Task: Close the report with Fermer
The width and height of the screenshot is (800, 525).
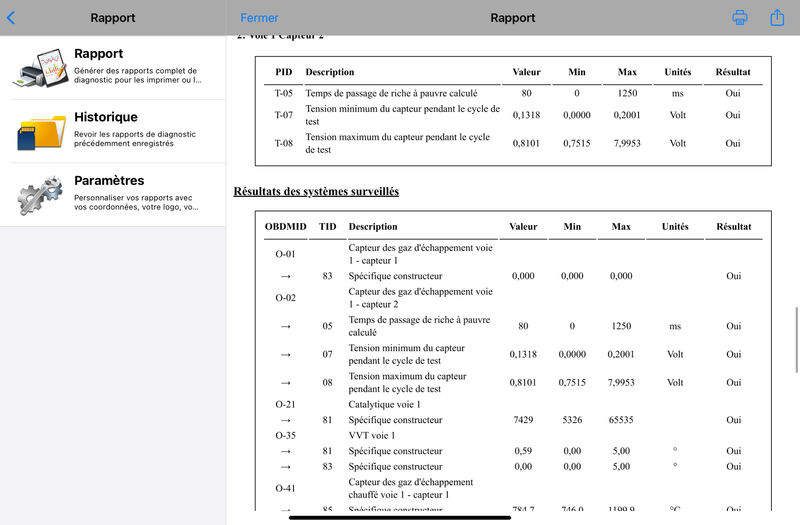Action: click(259, 18)
